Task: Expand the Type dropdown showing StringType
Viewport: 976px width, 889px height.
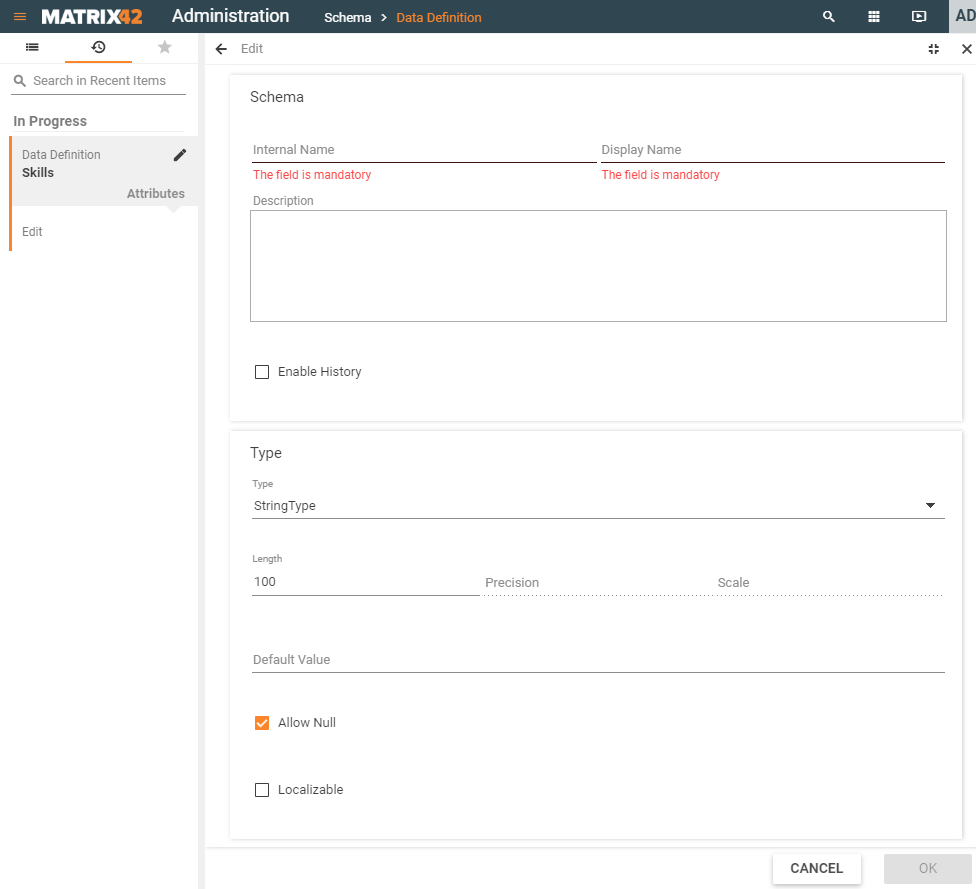Action: point(597,506)
